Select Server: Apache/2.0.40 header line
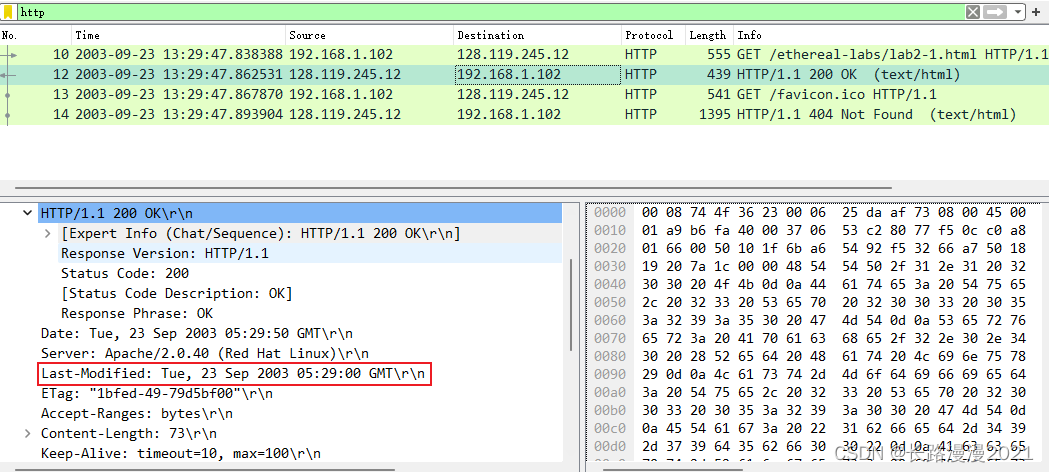 (205, 354)
